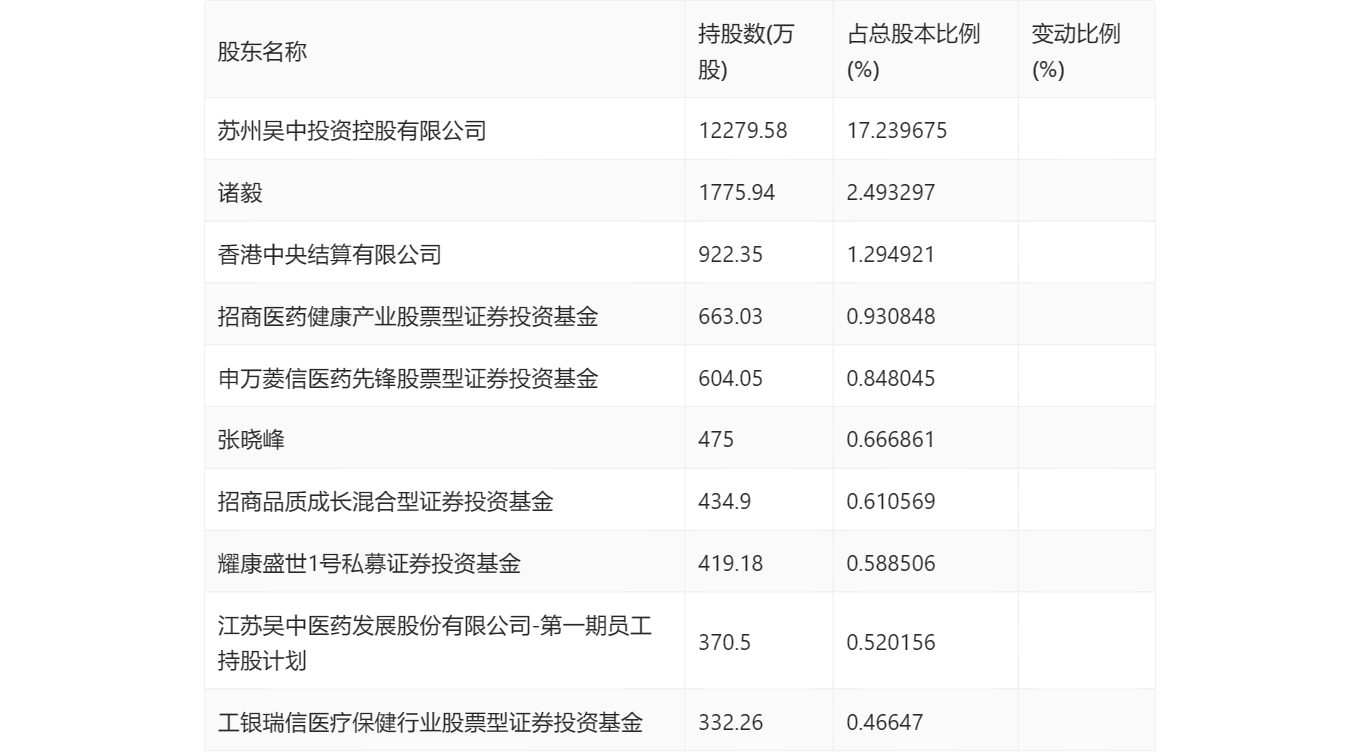The width and height of the screenshot is (1360, 752).
Task: Click the shareholding value 434.9
Action: click(x=725, y=501)
